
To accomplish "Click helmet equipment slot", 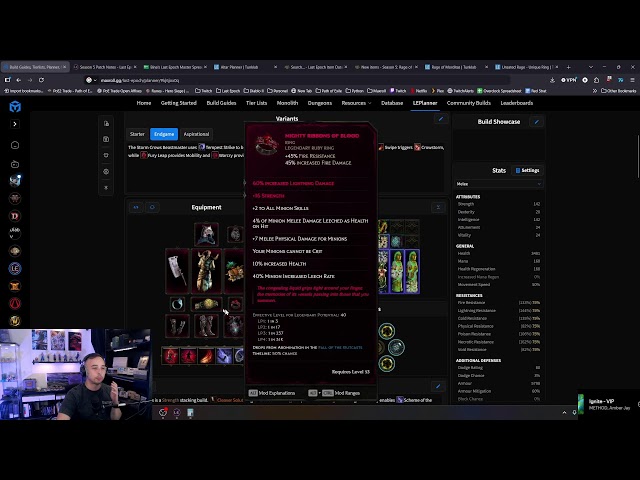I will [x=206, y=234].
